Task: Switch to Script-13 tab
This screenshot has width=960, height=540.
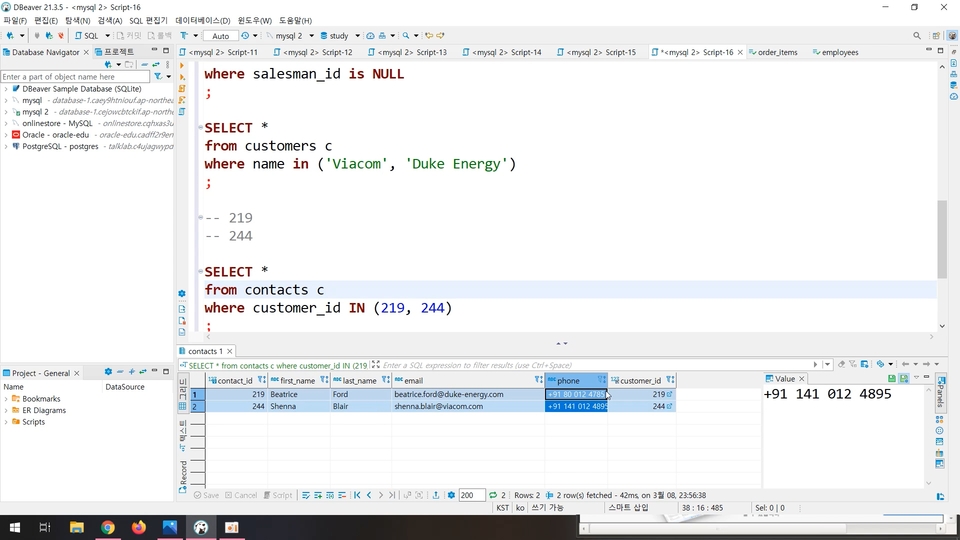Action: 407,52
